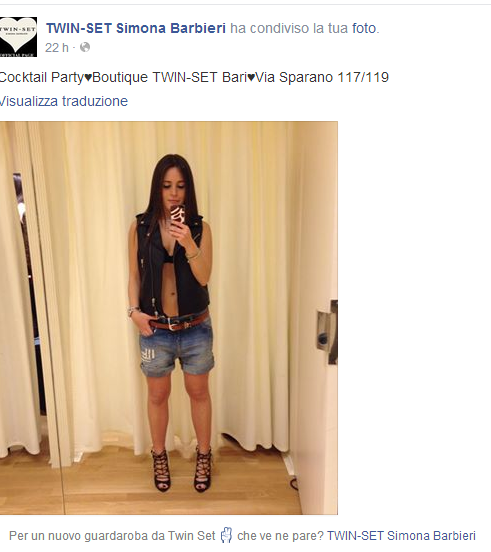Screen dimensions: 491x552
Task: Click the globe public-audience icon
Action: pyautogui.click(x=85, y=47)
